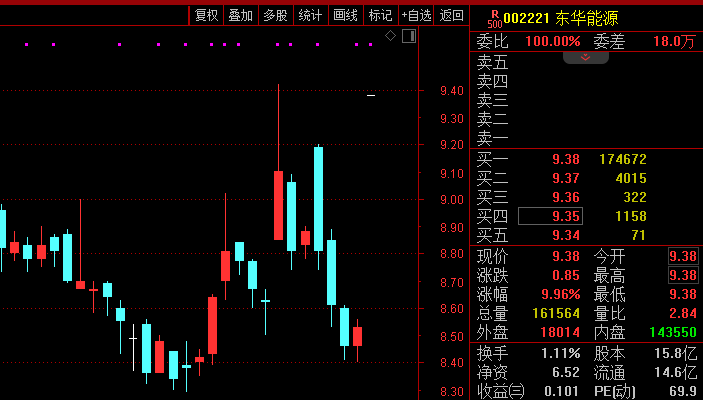Open the 统计 statistics tool
703x400 pixels.
310,16
